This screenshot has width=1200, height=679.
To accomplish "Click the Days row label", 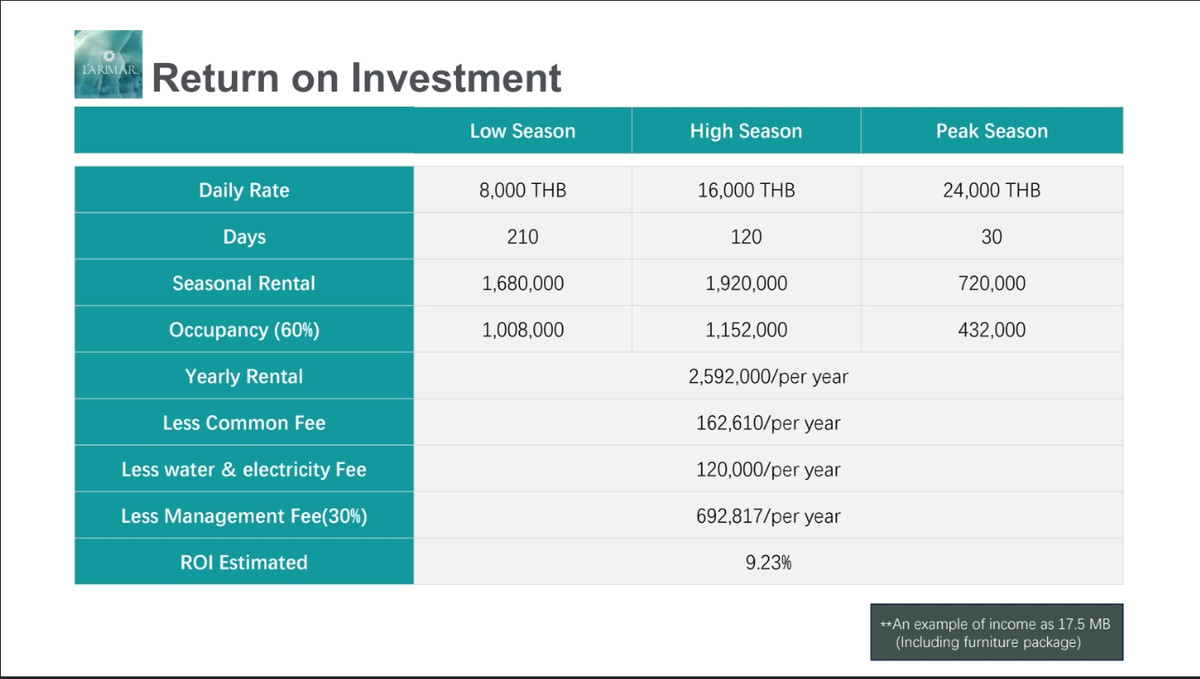I will click(x=244, y=237).
